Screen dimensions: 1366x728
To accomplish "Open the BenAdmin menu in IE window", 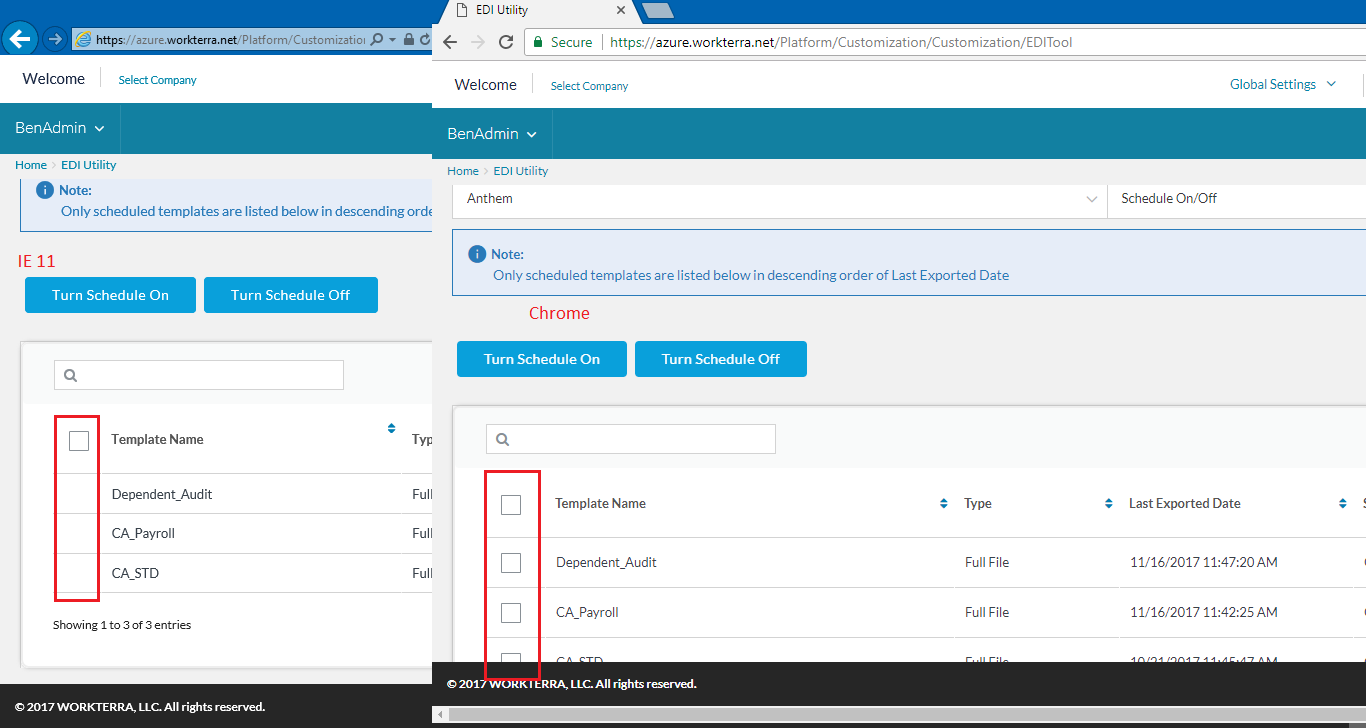I will pos(59,129).
